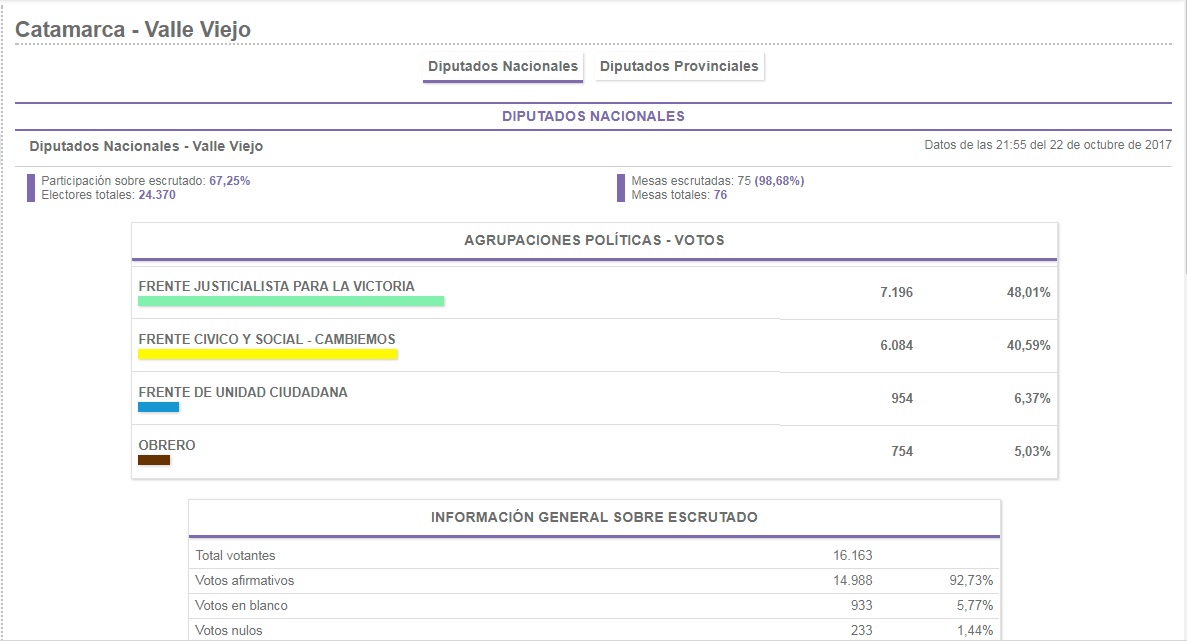Switch to Diputados Provinciales tab
This screenshot has height=641, width=1187.
pyautogui.click(x=679, y=67)
